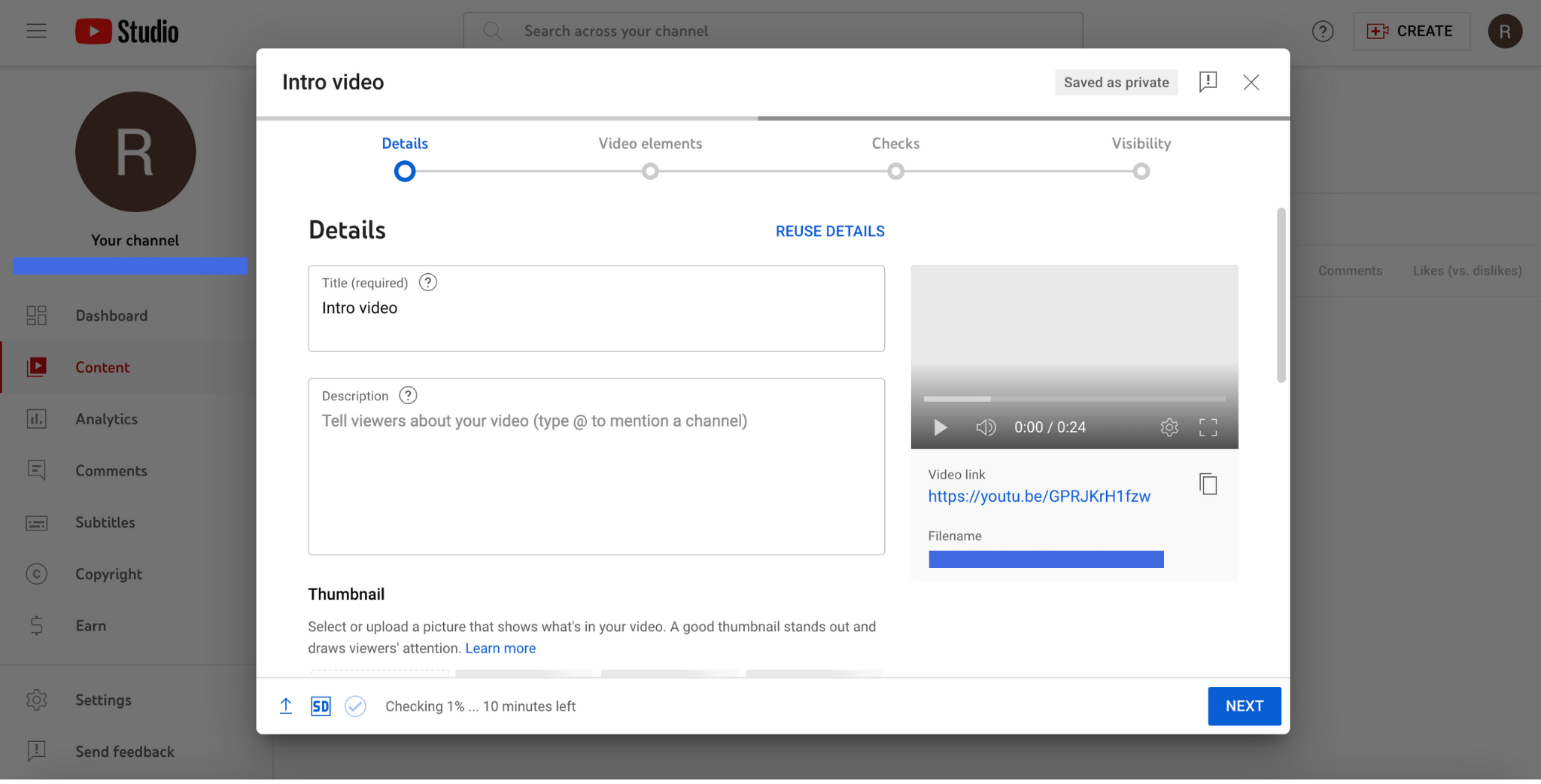The image size is (1541, 784).
Task: Copy the video link with the copy icon
Action: pos(1208,484)
